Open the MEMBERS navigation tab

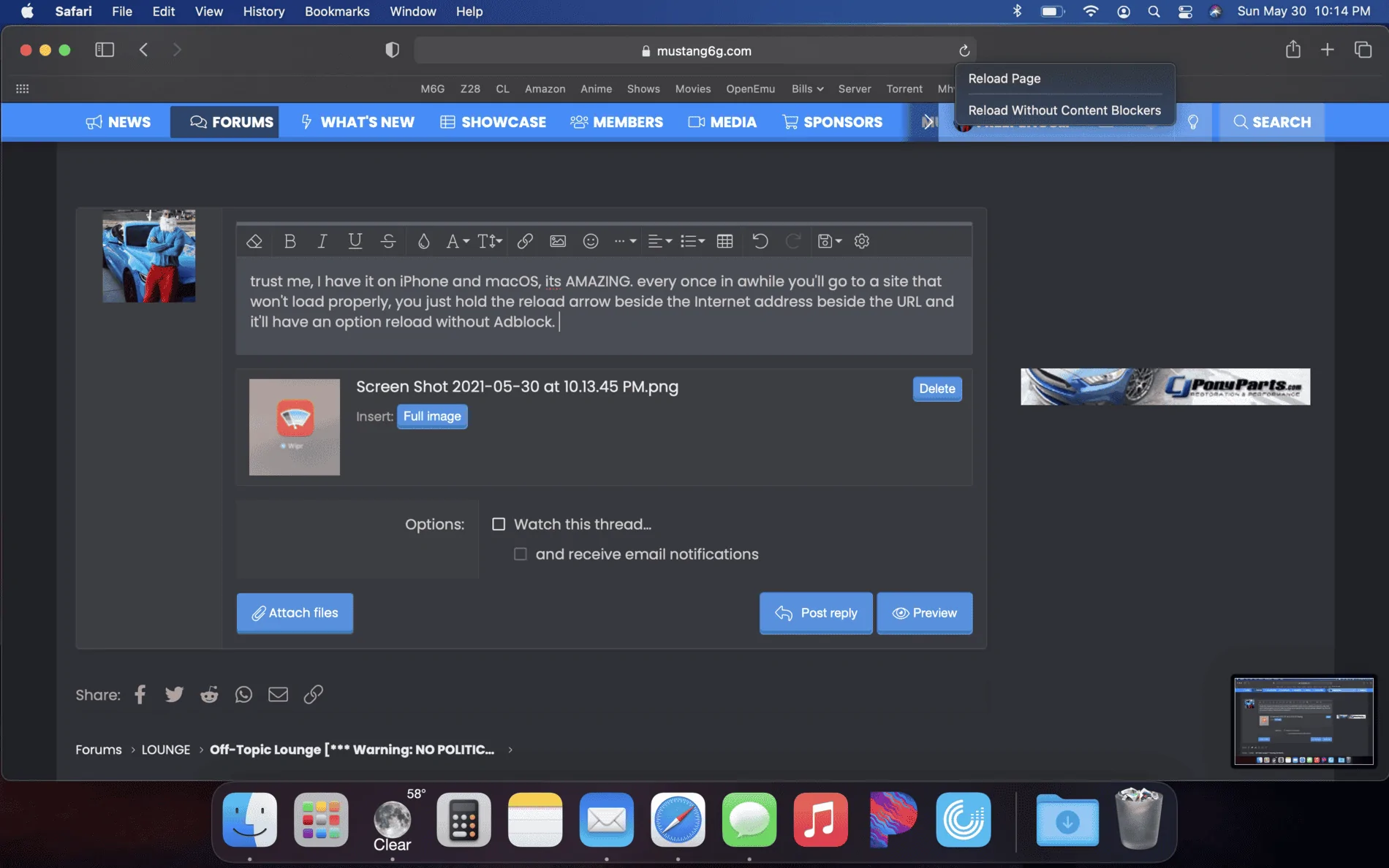(x=616, y=122)
